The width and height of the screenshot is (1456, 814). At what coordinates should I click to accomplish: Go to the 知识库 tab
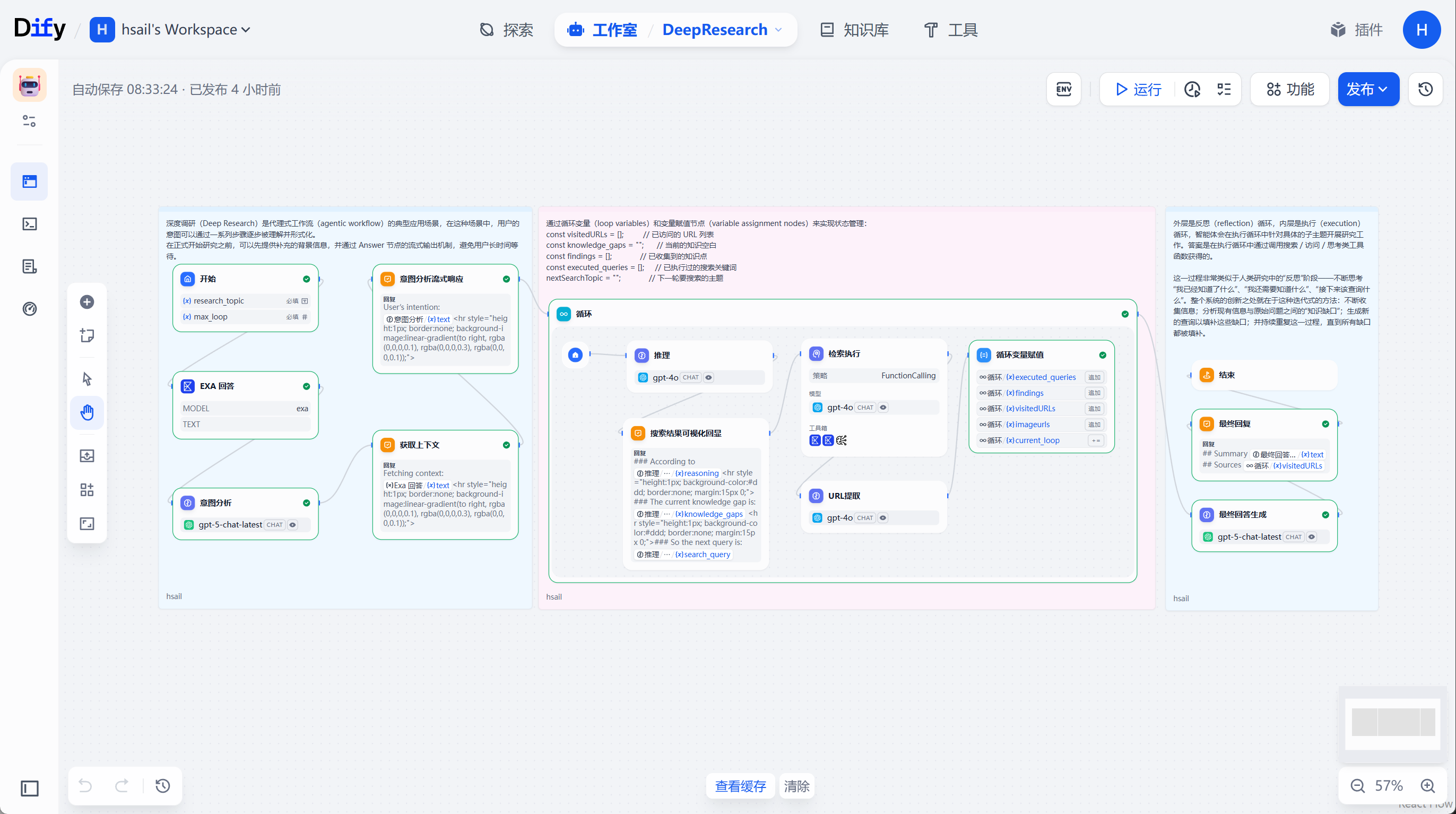click(854, 29)
